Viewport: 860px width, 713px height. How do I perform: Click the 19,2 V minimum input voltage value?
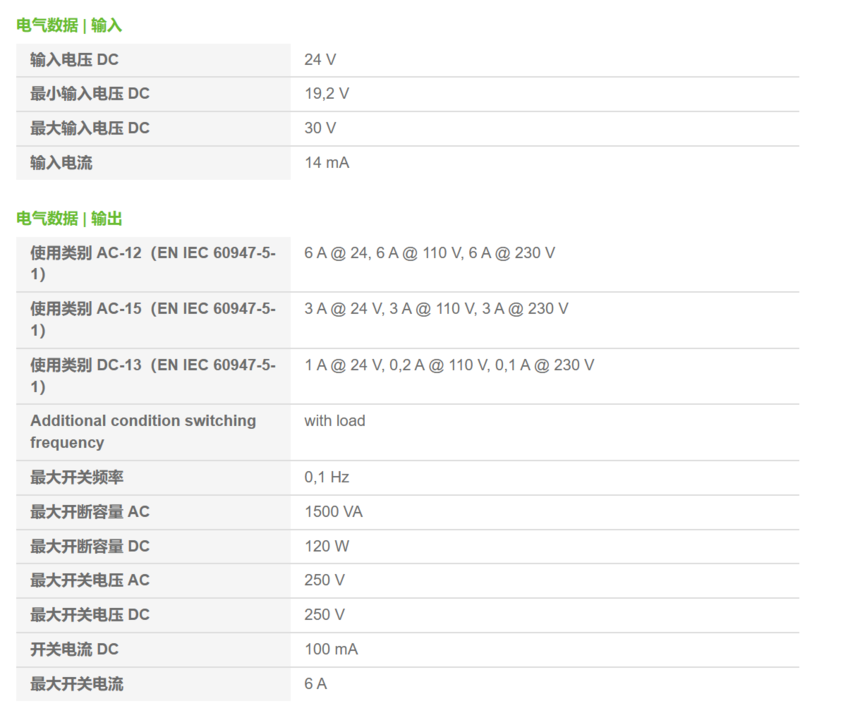click(326, 94)
